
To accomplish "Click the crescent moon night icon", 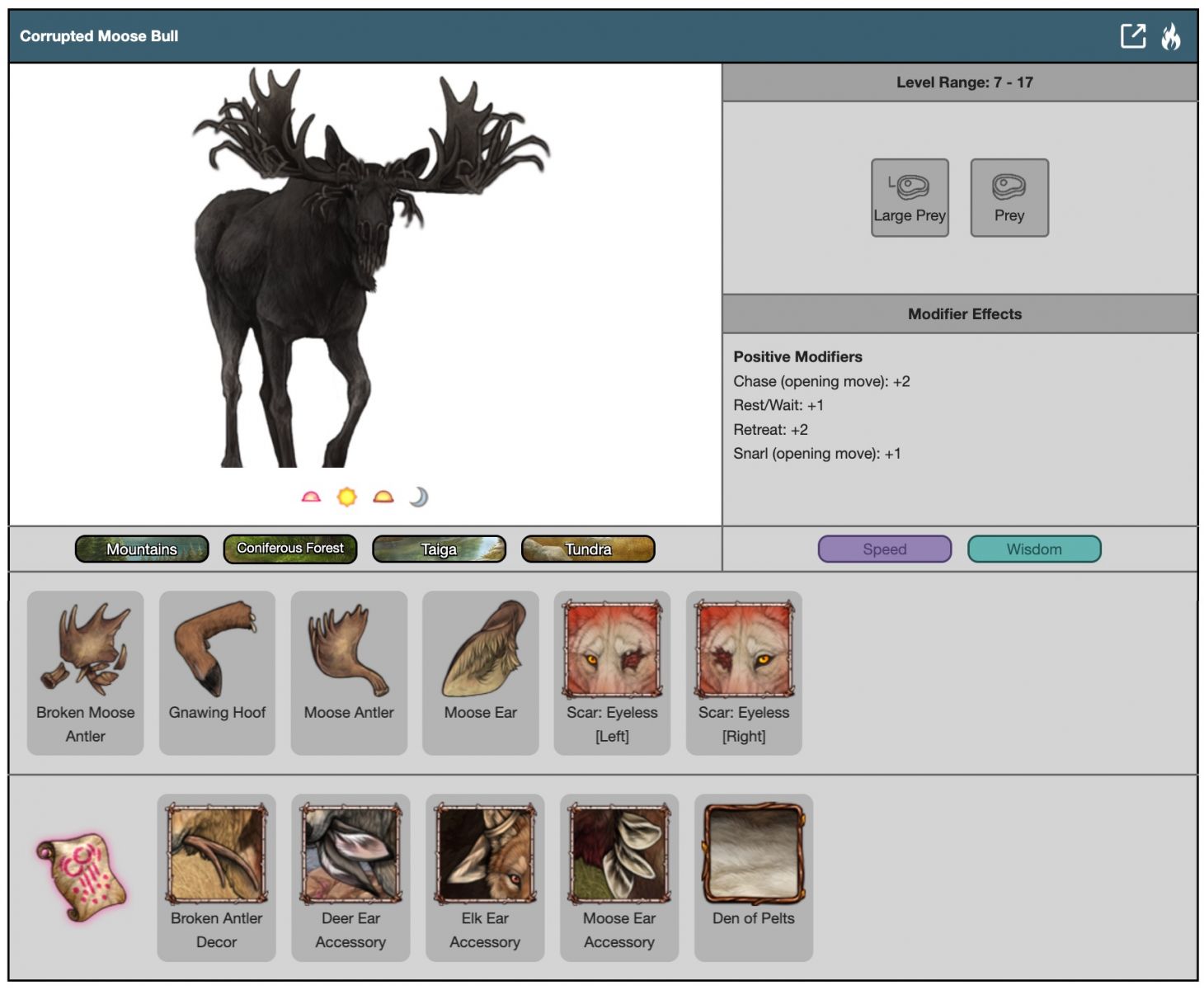I will [x=419, y=497].
